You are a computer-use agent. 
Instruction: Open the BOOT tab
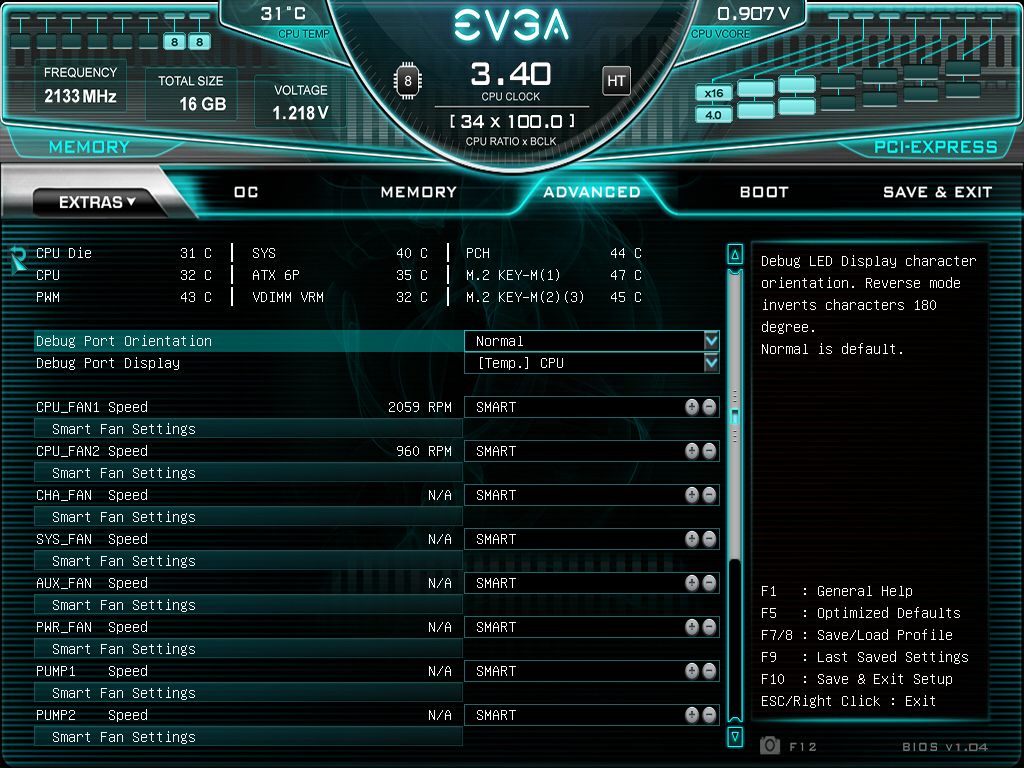(764, 192)
